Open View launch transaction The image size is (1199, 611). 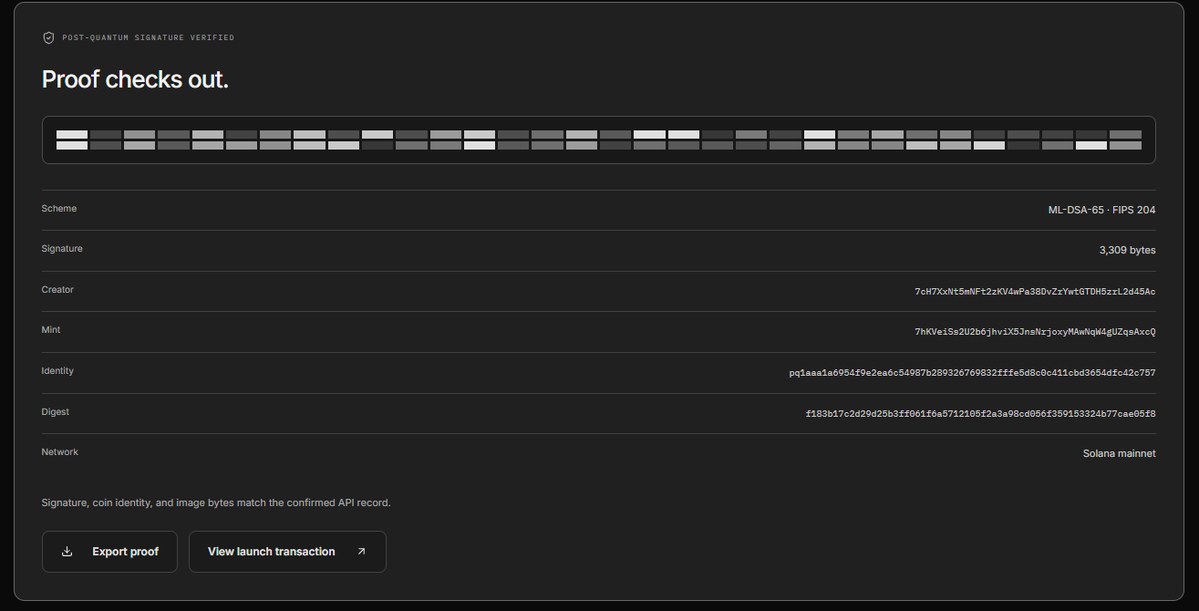288,551
